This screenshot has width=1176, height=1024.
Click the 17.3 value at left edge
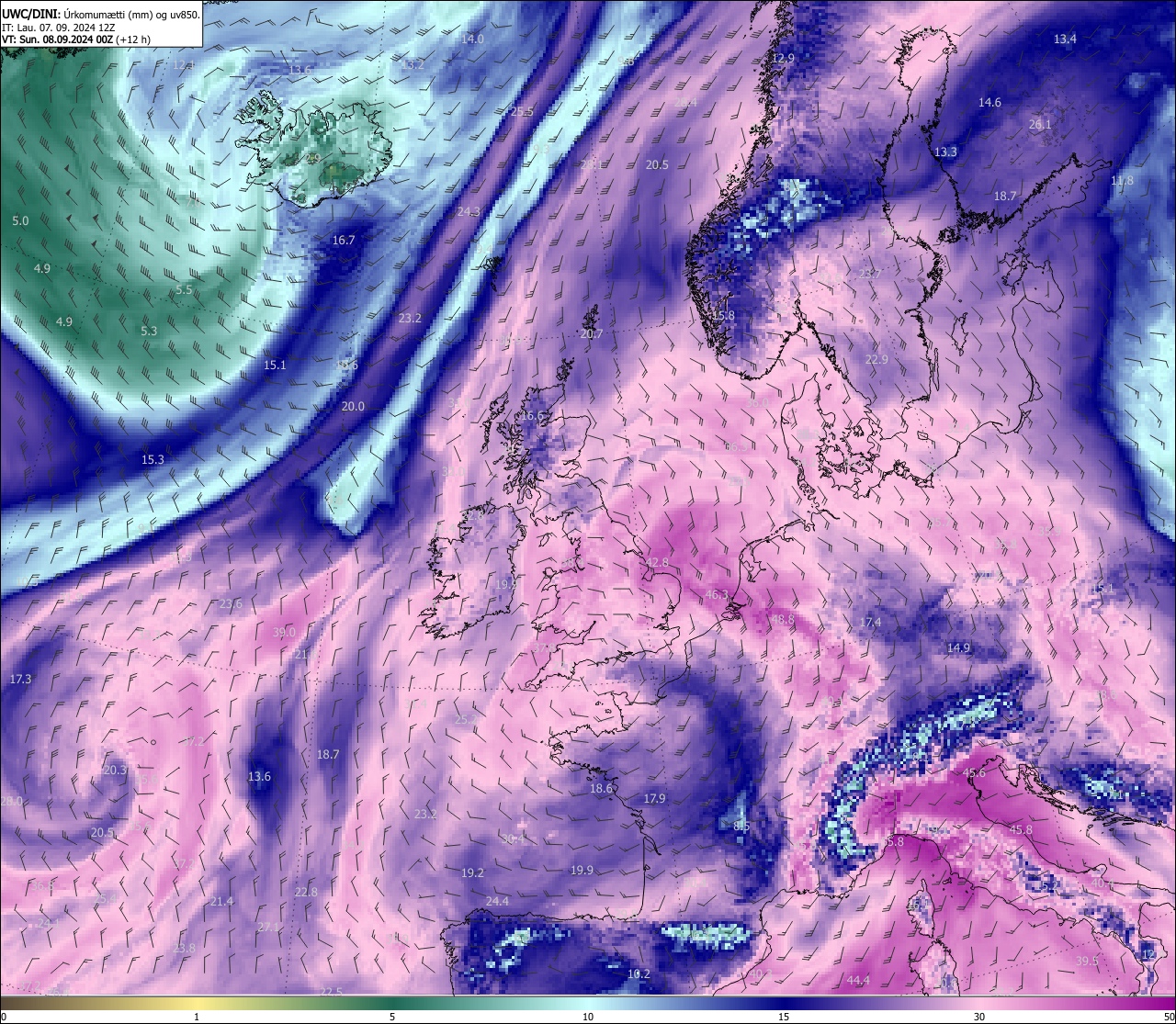(x=20, y=680)
